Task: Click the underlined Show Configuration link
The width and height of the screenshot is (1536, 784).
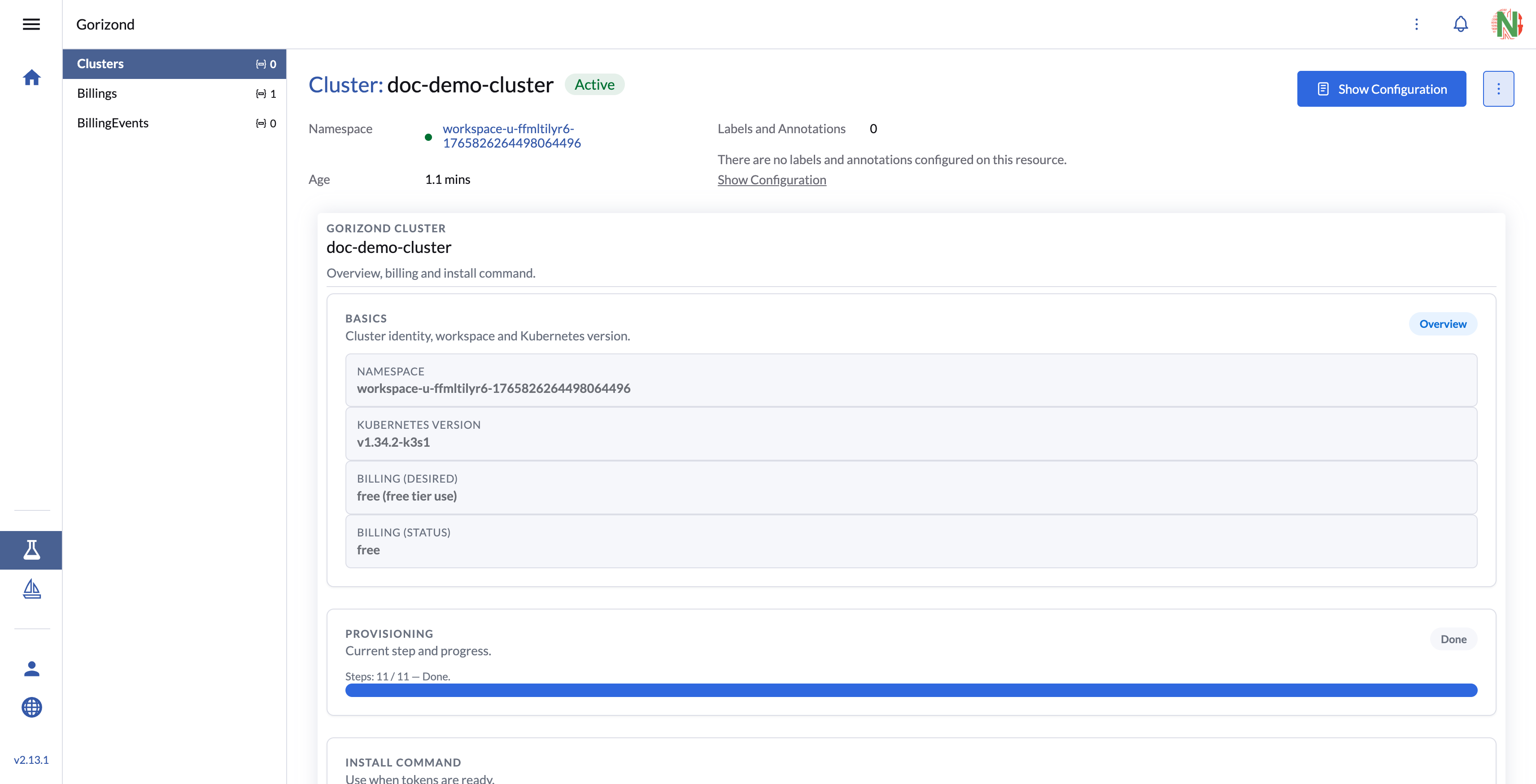Action: tap(772, 180)
